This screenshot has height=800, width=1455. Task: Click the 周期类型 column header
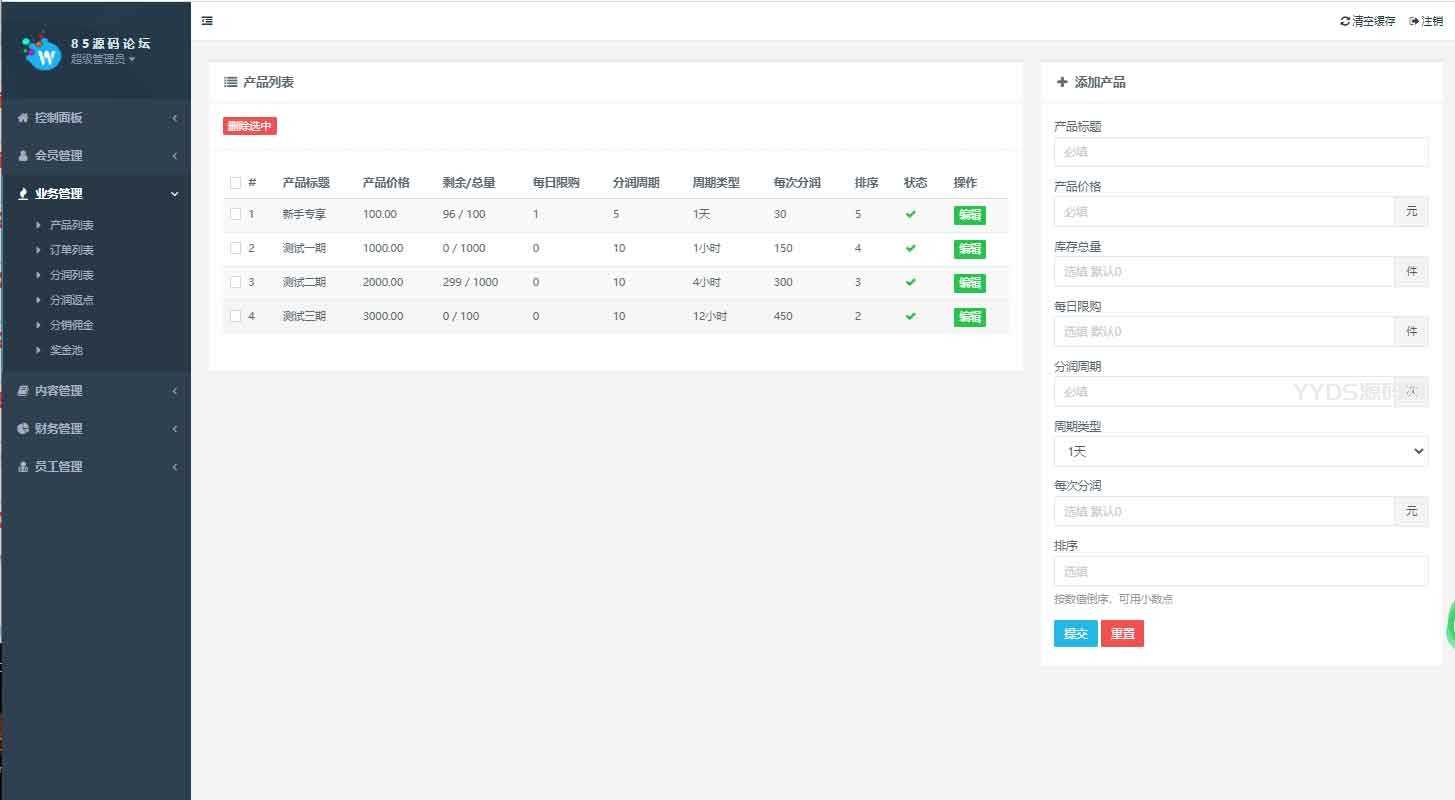click(x=716, y=183)
